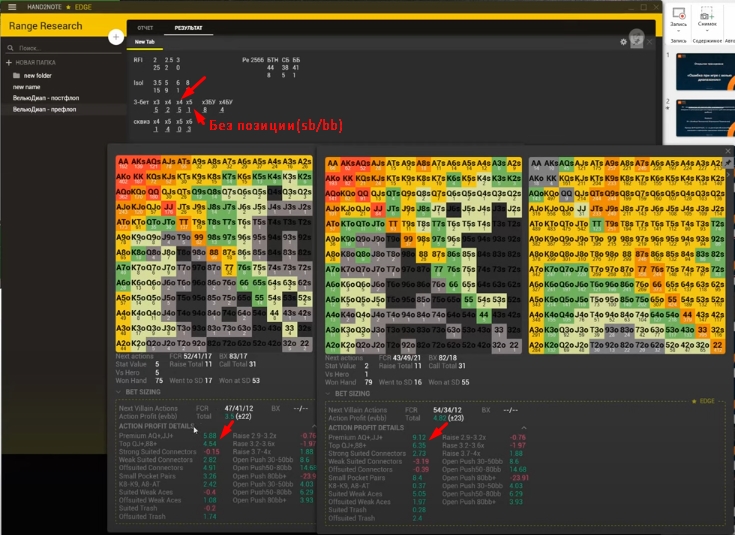Select the JJ cell in the left matrix

pyautogui.click(x=169, y=208)
